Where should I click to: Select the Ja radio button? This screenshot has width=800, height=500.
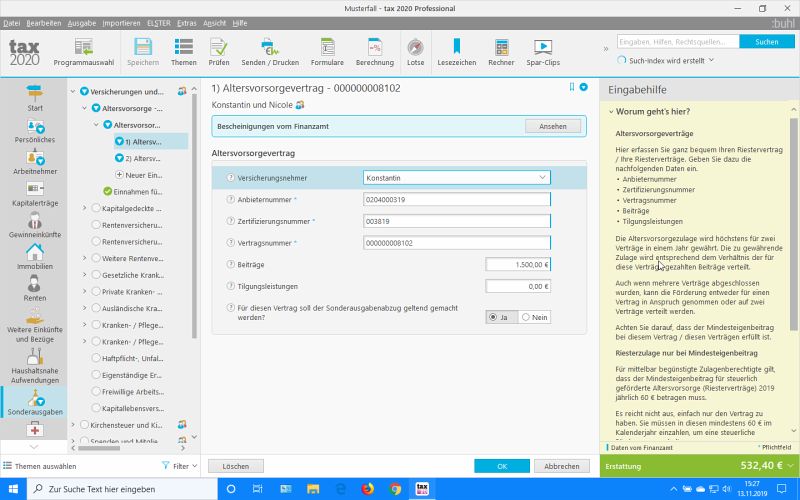pyautogui.click(x=494, y=317)
